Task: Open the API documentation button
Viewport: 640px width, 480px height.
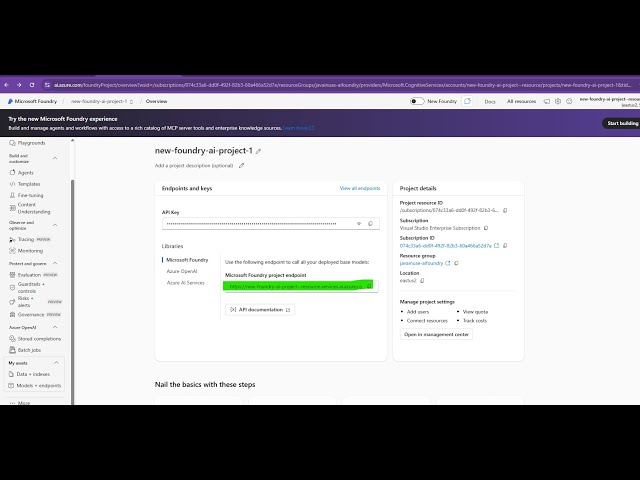Action: (x=260, y=310)
